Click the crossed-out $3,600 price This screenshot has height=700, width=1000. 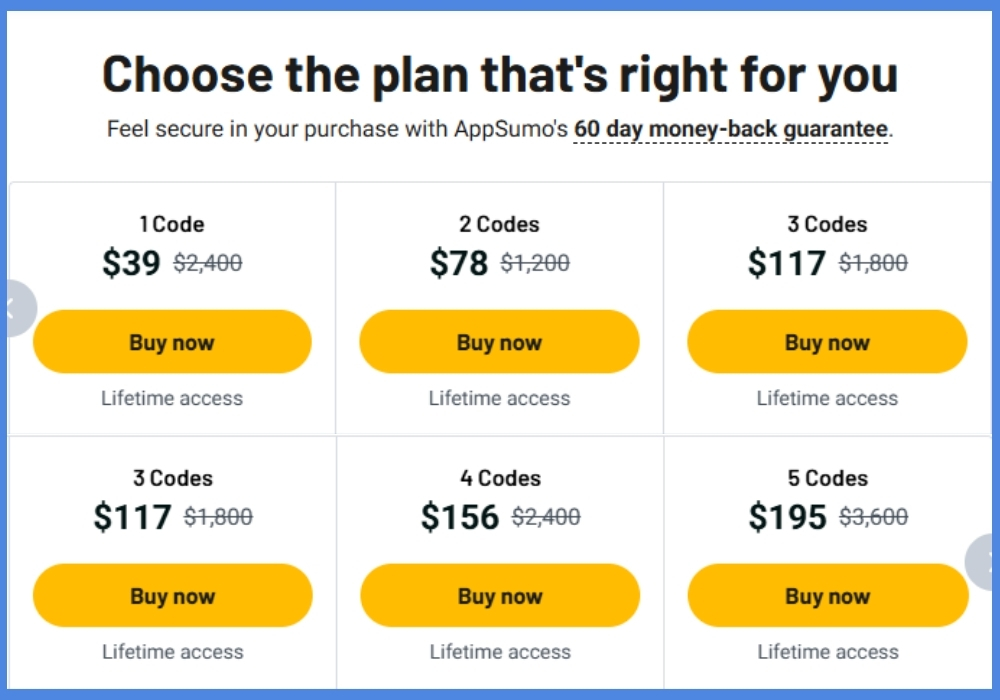click(x=872, y=517)
